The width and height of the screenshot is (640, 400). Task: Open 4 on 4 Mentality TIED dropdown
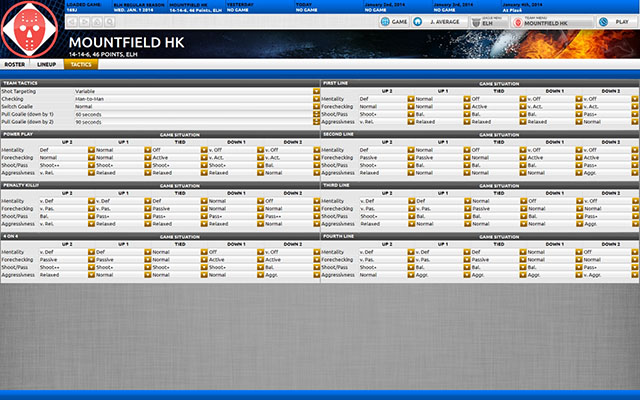pos(204,252)
